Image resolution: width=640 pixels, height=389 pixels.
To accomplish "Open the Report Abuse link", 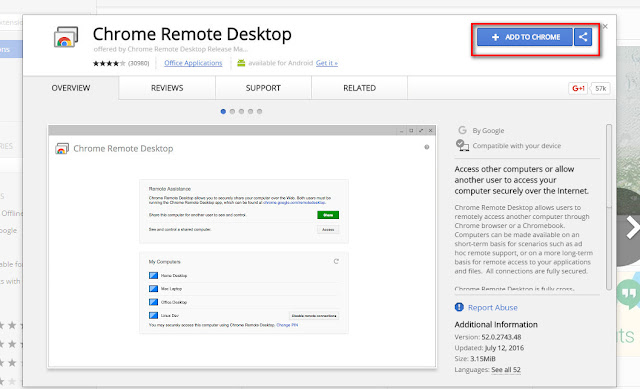I will 493,308.
